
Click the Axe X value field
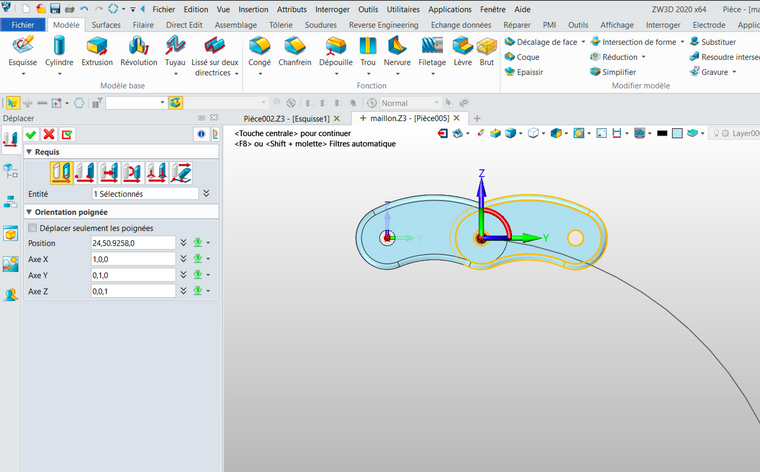(133, 259)
